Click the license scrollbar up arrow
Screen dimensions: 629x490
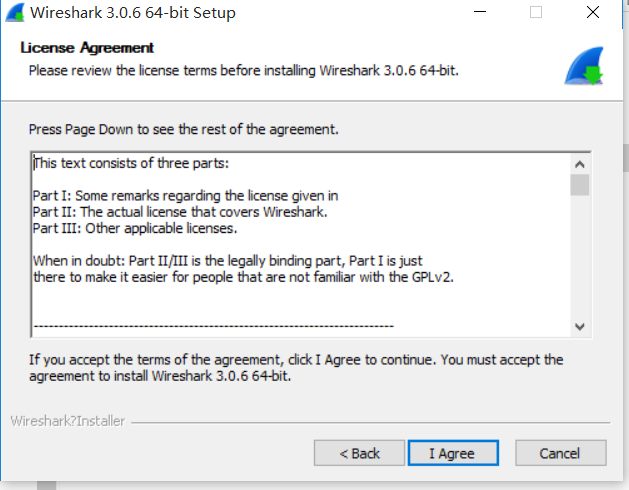pos(580,163)
